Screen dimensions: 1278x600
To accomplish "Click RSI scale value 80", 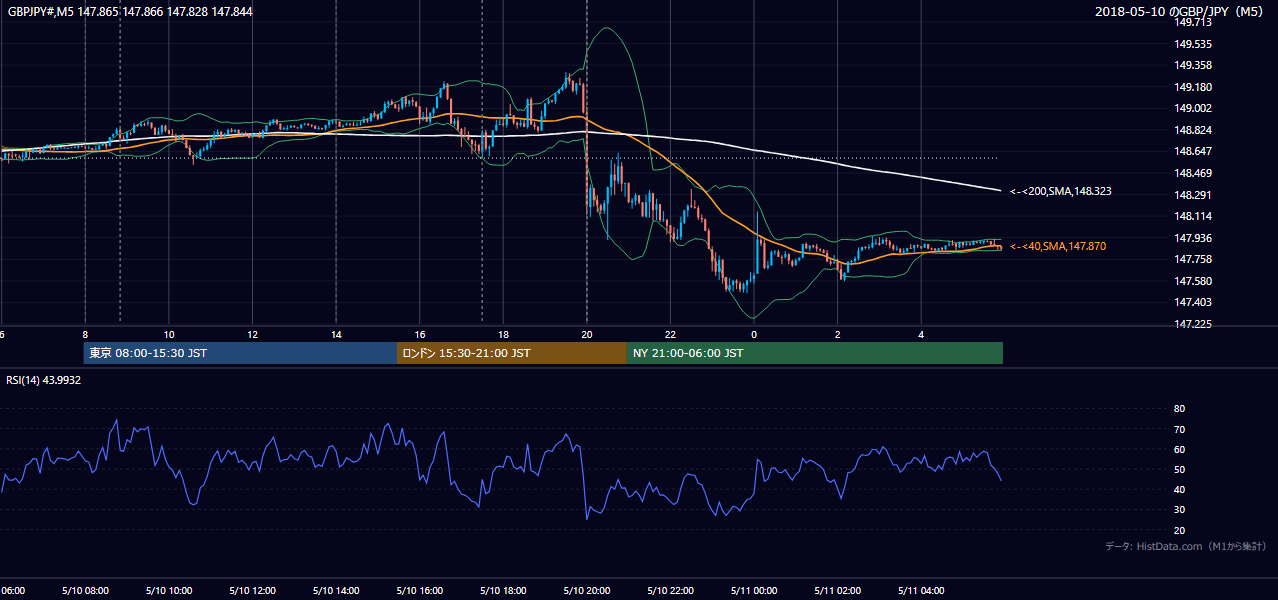I will point(1179,409).
